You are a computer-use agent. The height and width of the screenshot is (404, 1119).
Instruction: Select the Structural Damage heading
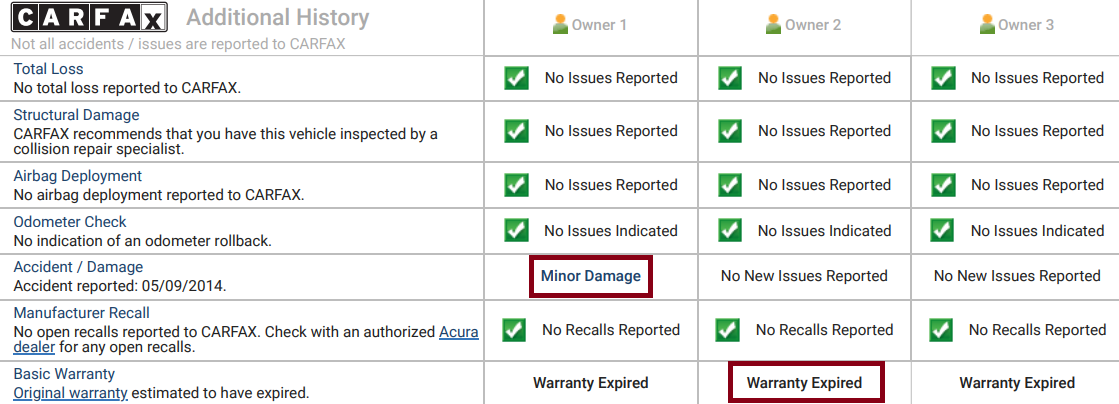point(76,115)
